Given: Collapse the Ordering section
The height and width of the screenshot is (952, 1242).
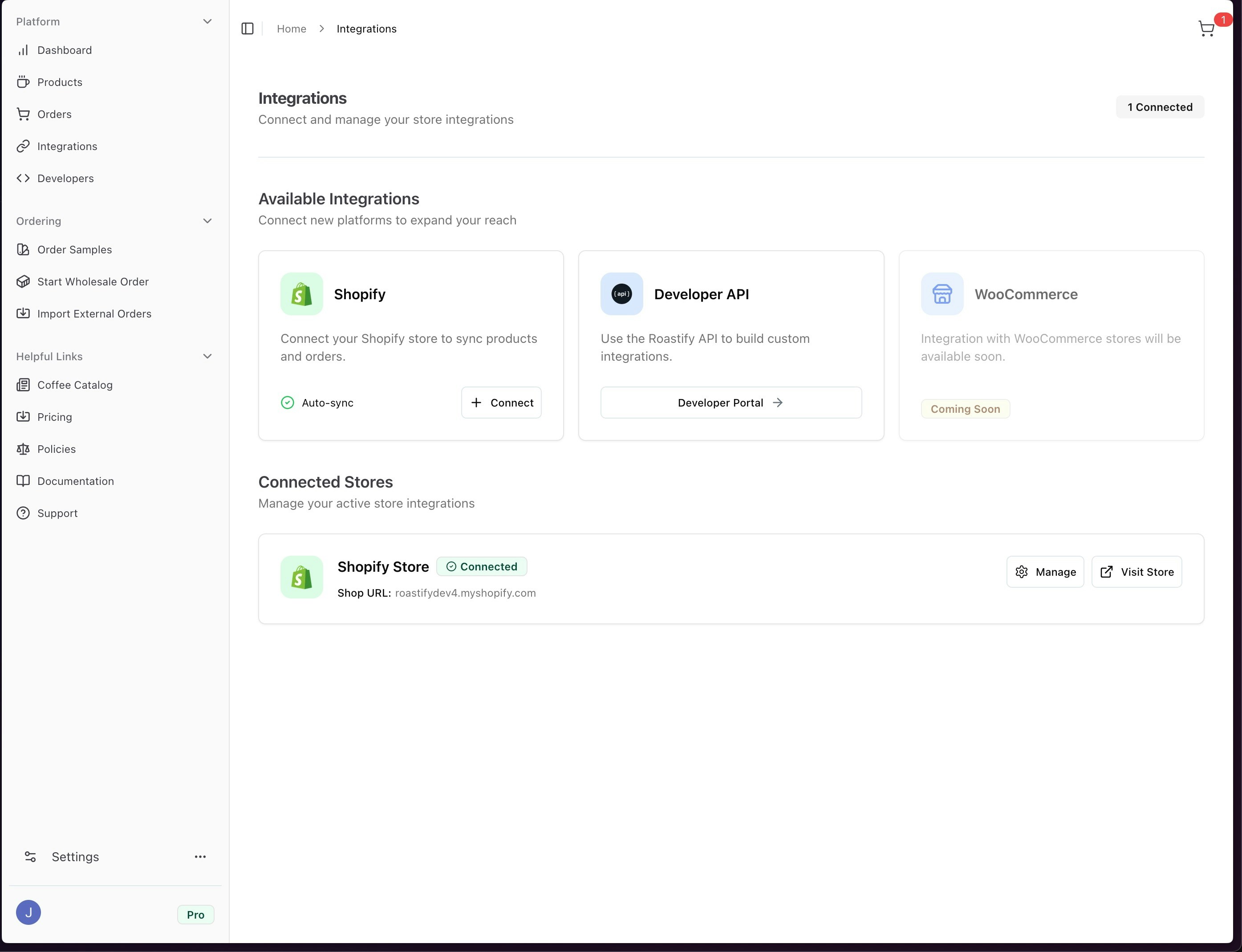Looking at the screenshot, I should pyautogui.click(x=207, y=221).
